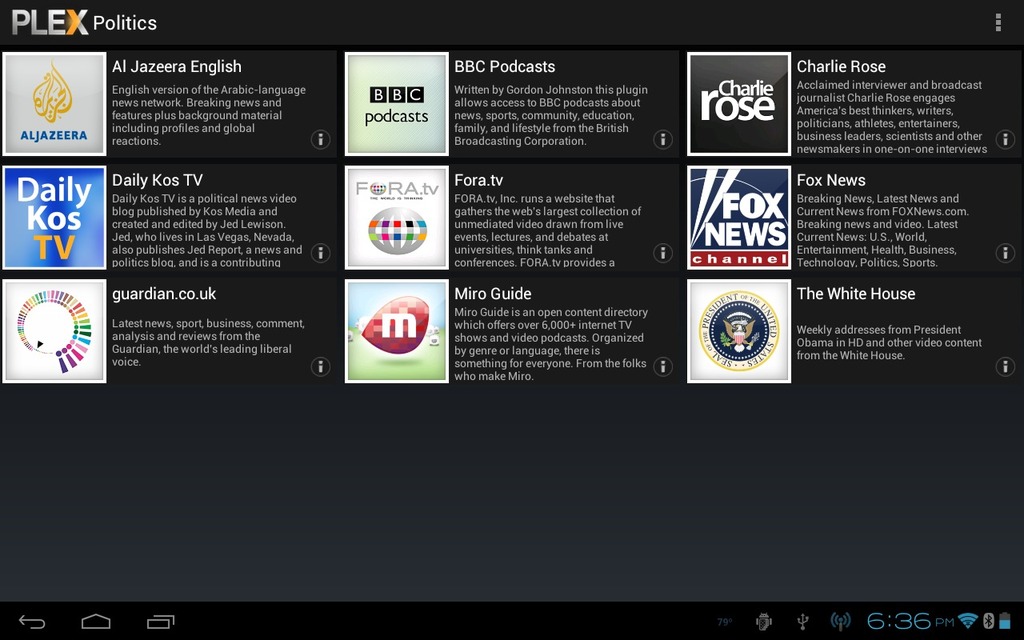
Task: Select the Fox News title
Action: click(831, 180)
